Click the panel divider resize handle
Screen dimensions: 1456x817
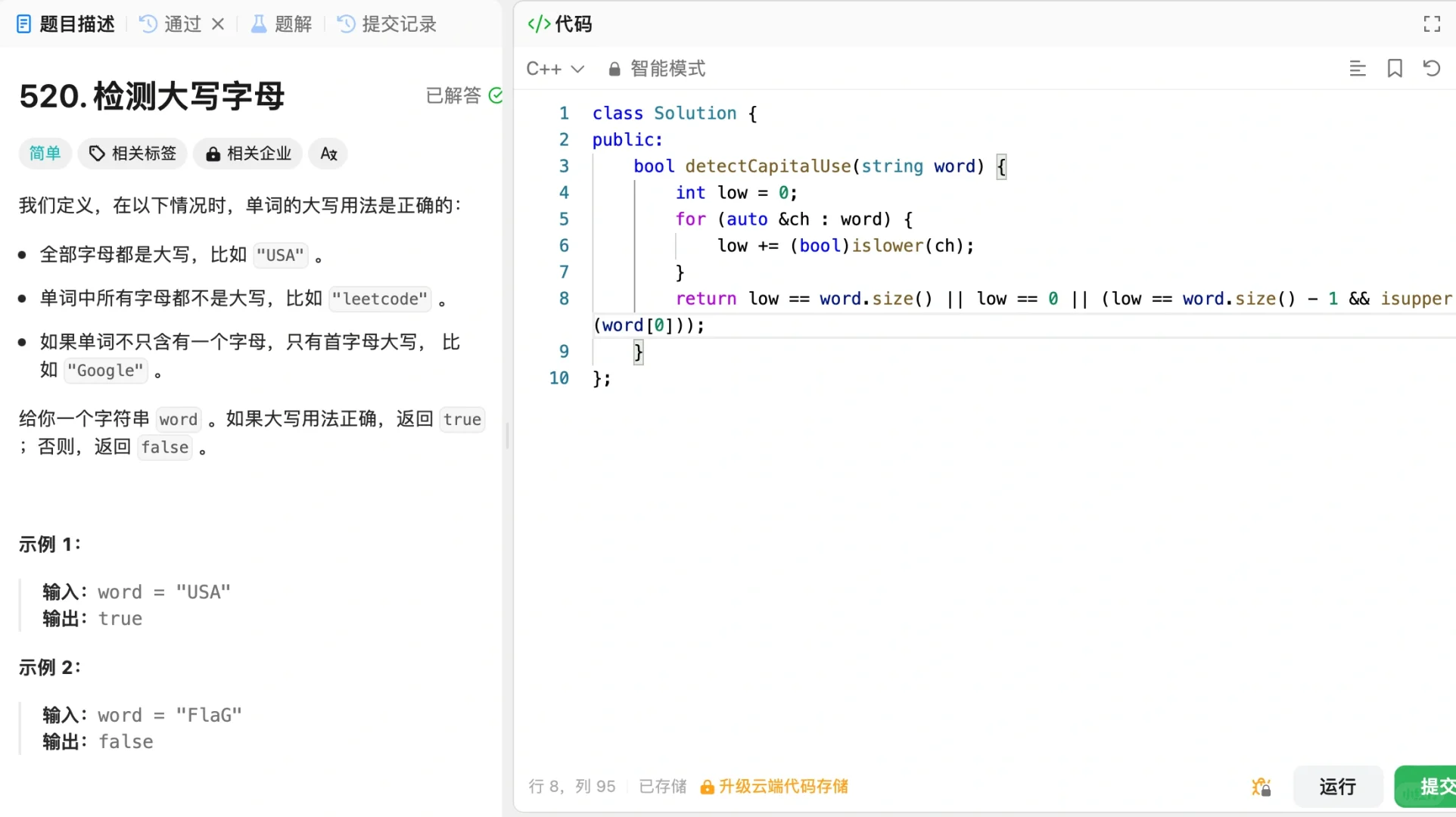coord(507,436)
